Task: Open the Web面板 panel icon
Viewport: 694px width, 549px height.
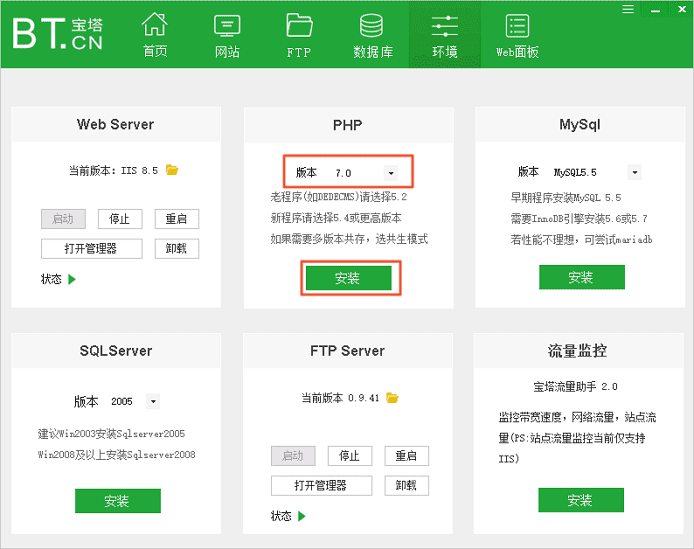Action: 517,25
